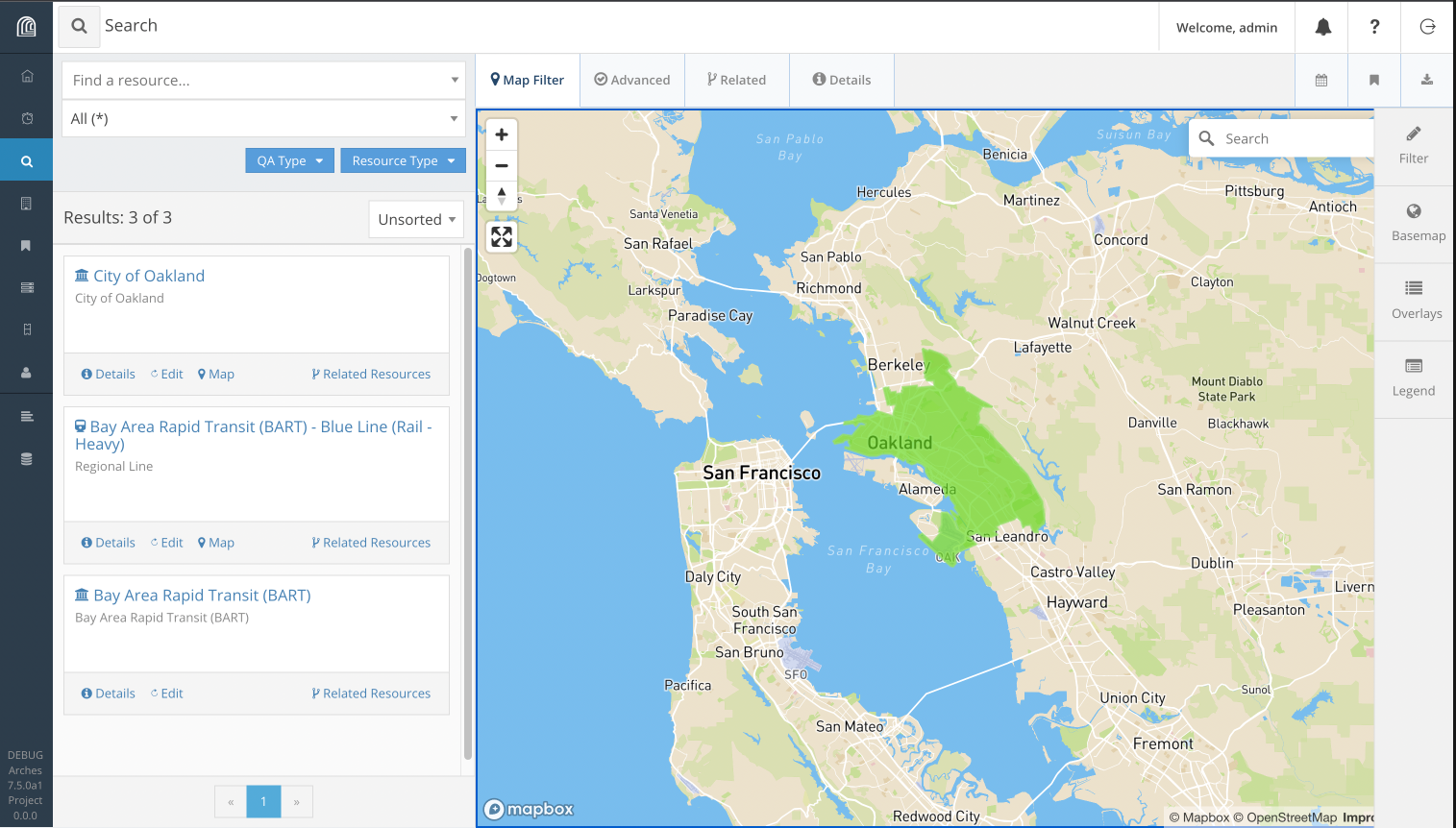The width and height of the screenshot is (1456, 828).
Task: Open the aligned-lines icon in the sidebar
Action: [27, 416]
